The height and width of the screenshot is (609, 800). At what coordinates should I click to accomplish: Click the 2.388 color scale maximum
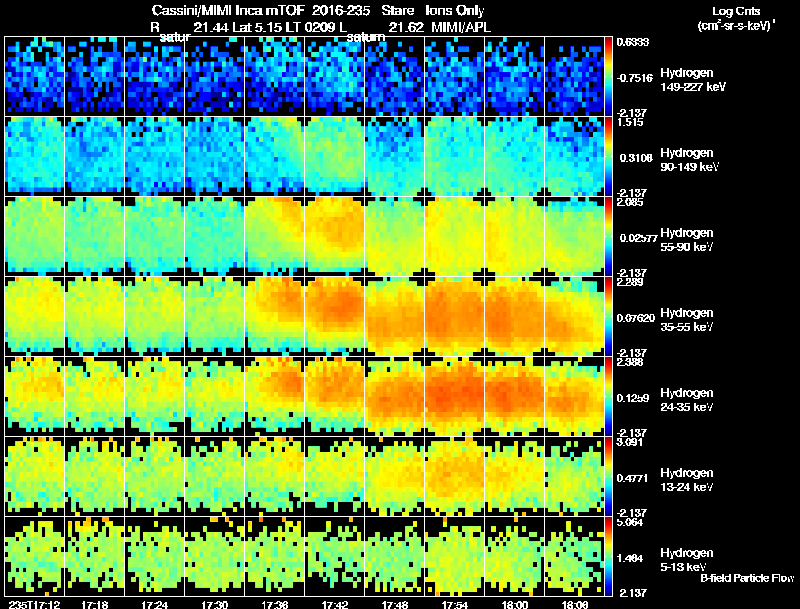click(630, 363)
